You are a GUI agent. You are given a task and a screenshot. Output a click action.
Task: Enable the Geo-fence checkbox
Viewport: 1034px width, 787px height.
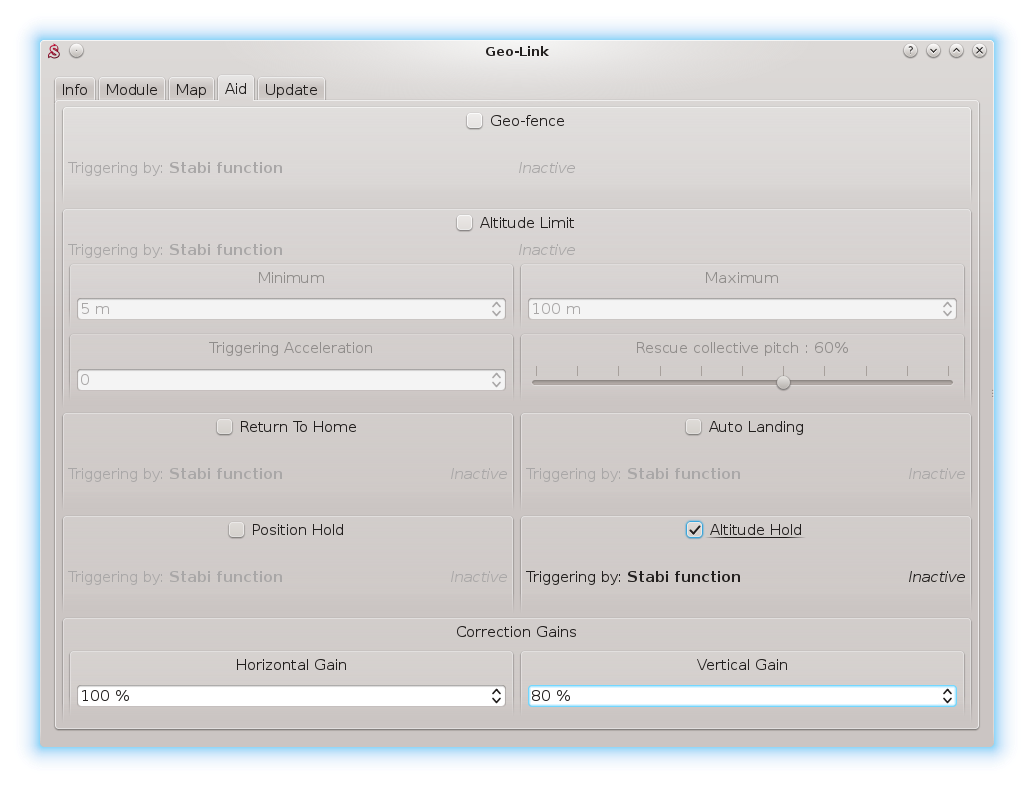click(x=475, y=121)
